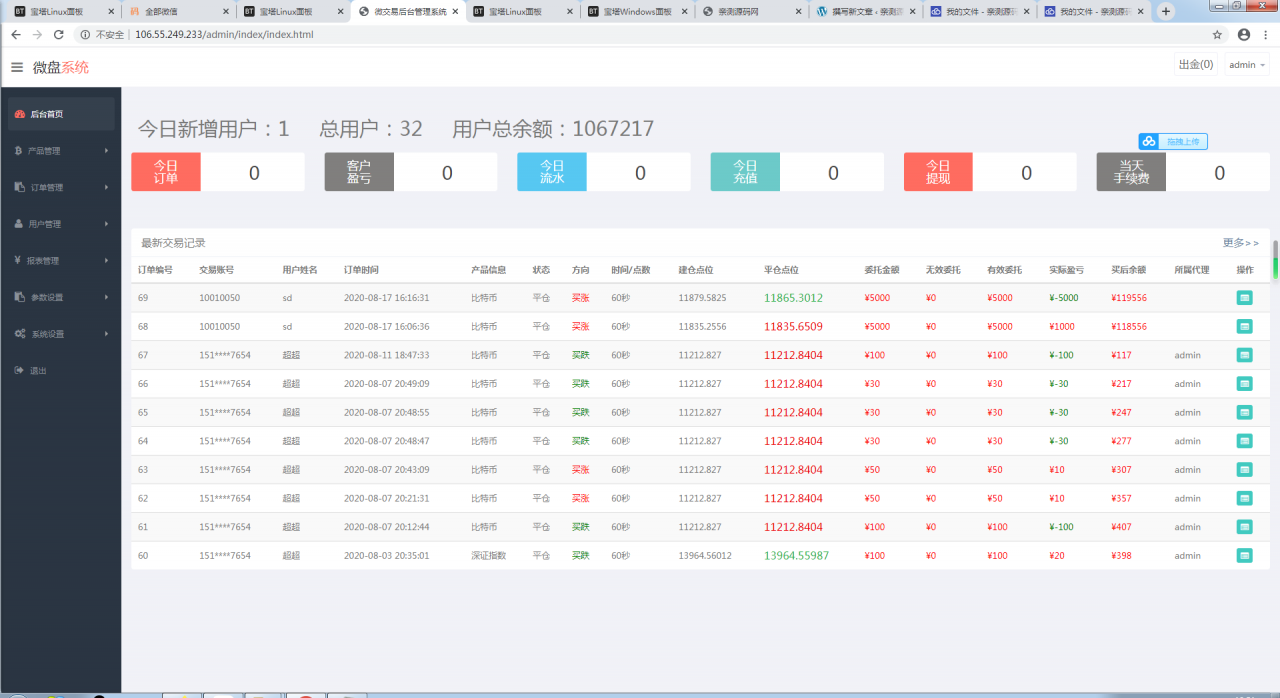Click the 平仓点位 column header
This screenshot has width=1280, height=698.
coord(781,270)
